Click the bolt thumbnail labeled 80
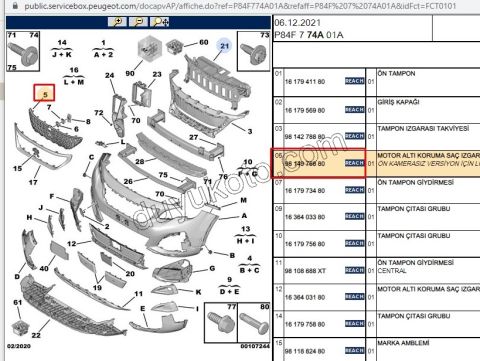This screenshot has width=480, height=361. [253, 322]
